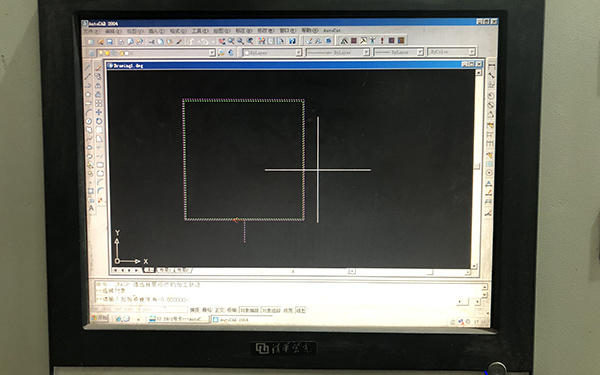This screenshot has height=375, width=600.
Task: Select the Rotate tool in Modify toolbar
Action: (99, 121)
